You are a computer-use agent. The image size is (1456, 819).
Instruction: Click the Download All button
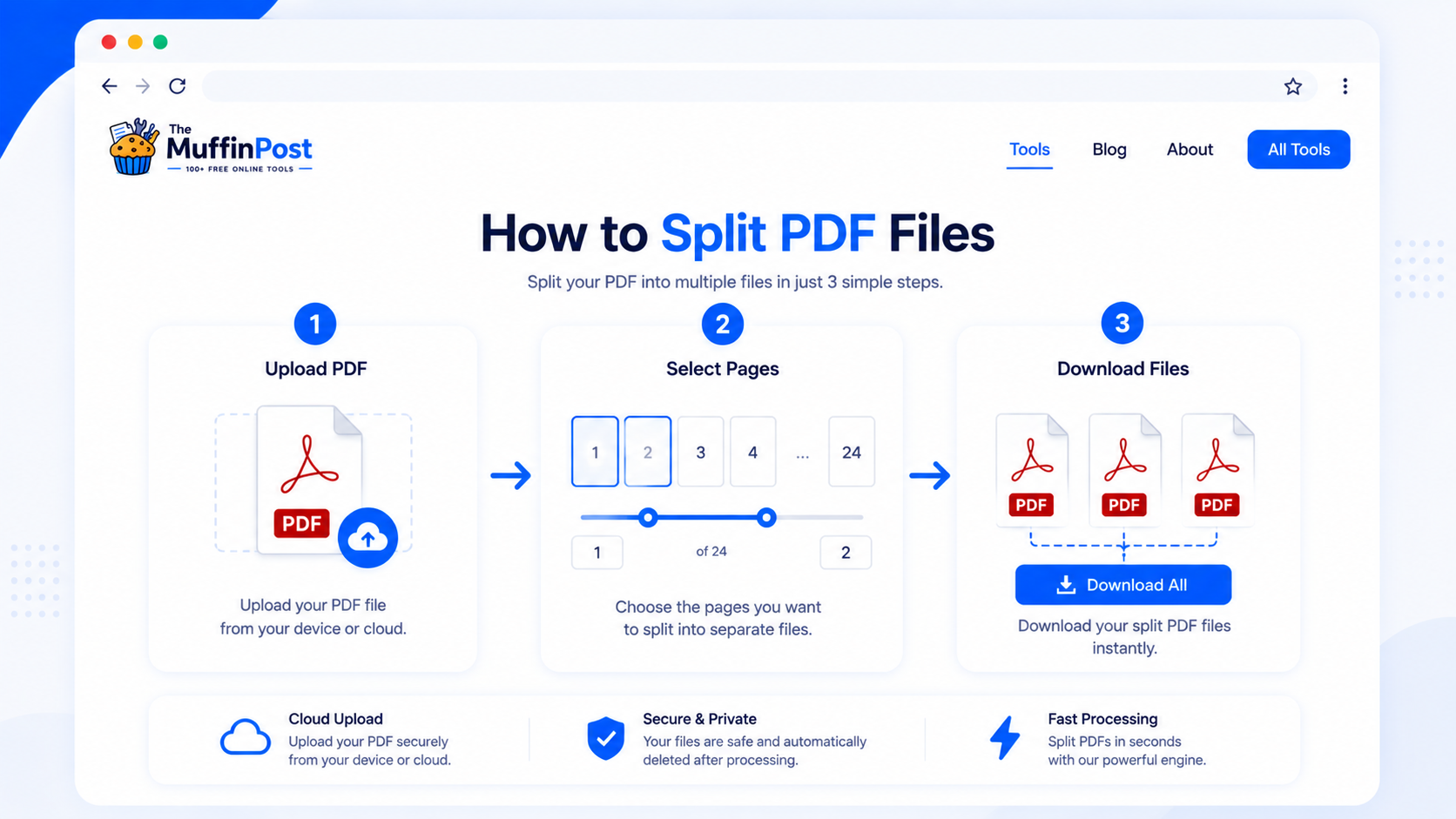coord(1123,585)
